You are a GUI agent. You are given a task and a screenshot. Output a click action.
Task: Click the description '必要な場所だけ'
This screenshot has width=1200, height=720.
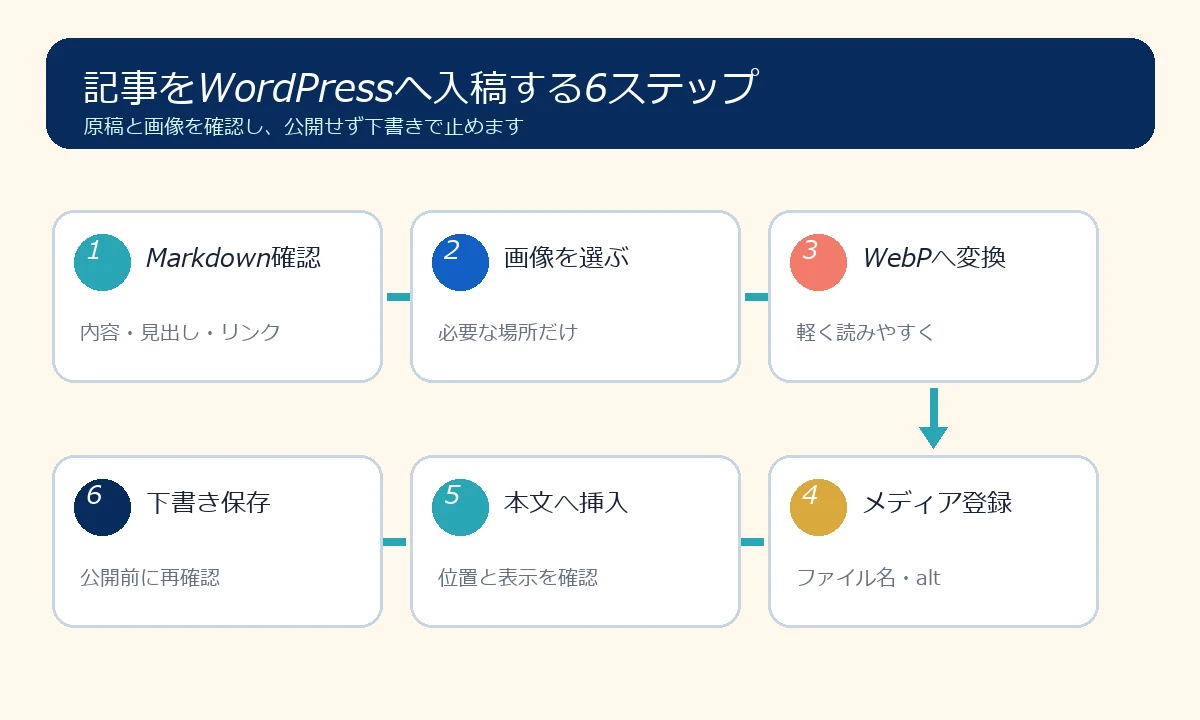coord(508,332)
